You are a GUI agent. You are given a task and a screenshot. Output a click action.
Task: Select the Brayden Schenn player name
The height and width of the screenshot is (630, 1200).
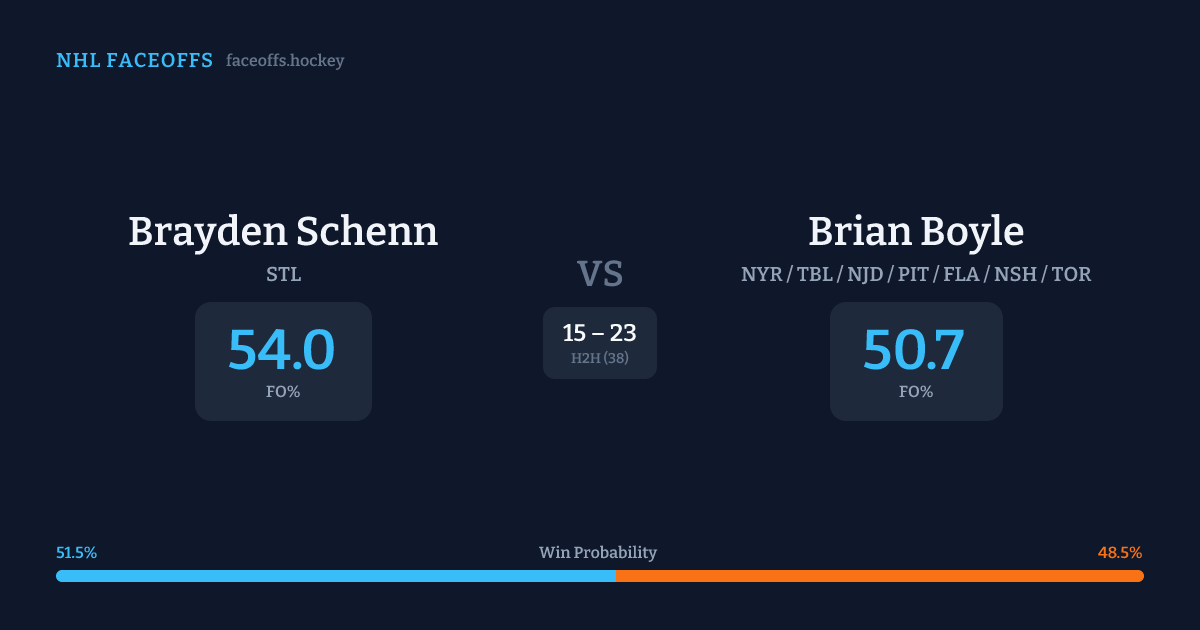tap(283, 231)
